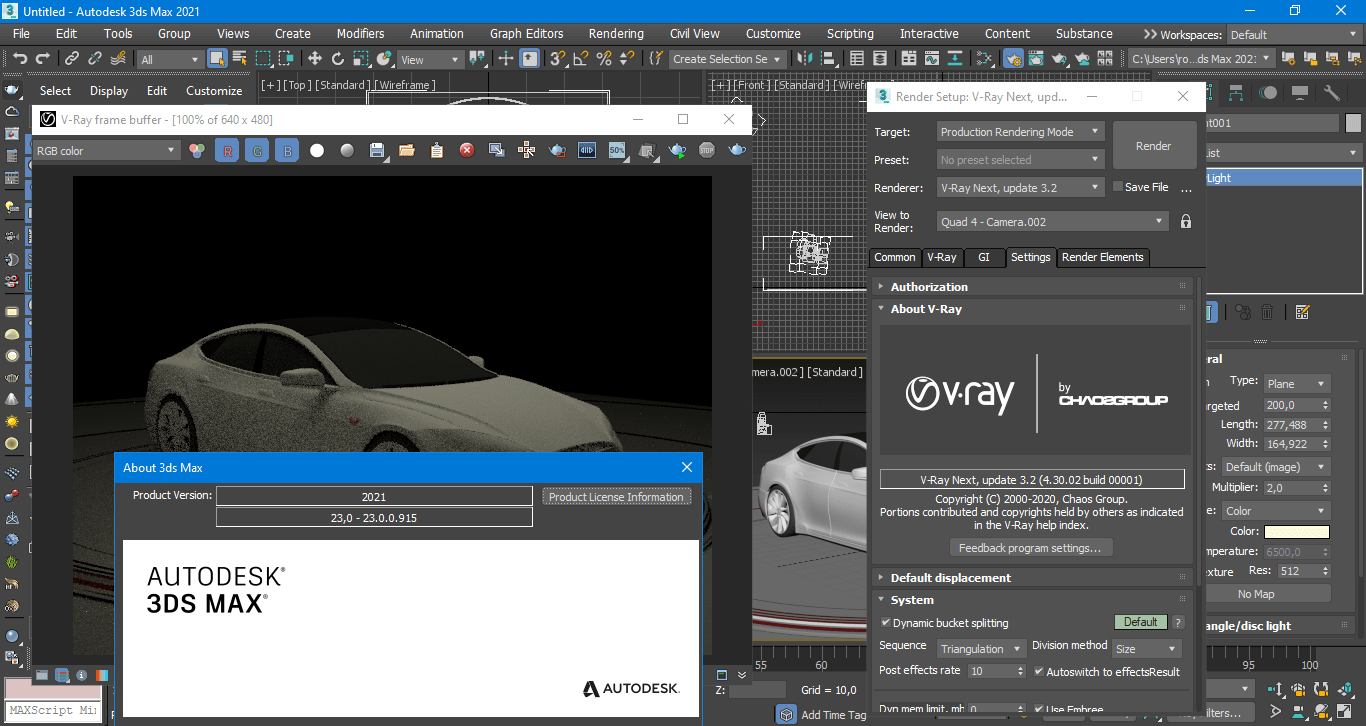
Task: Open the RGB color channel dropdown
Action: click(105, 151)
